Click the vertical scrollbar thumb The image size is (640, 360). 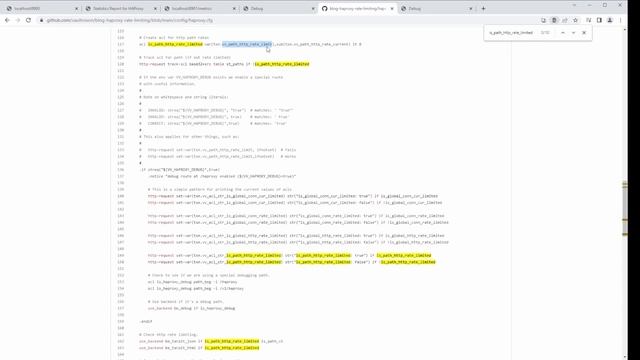click(x=624, y=208)
